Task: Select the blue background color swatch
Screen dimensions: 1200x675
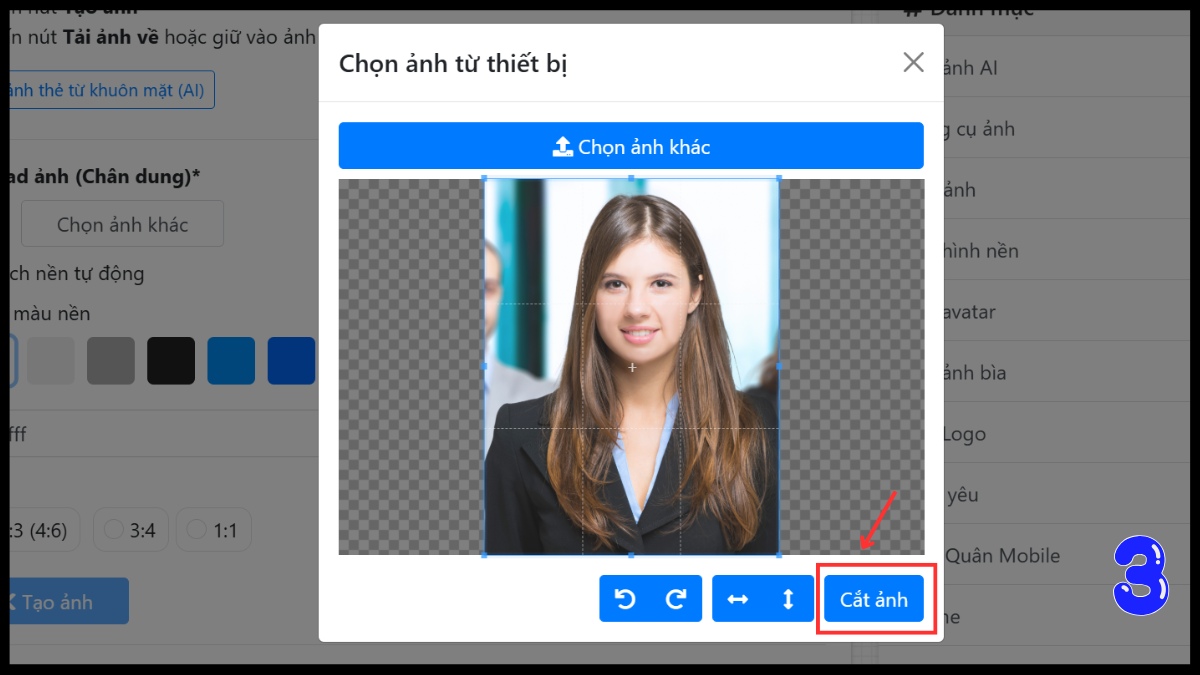Action: (231, 361)
